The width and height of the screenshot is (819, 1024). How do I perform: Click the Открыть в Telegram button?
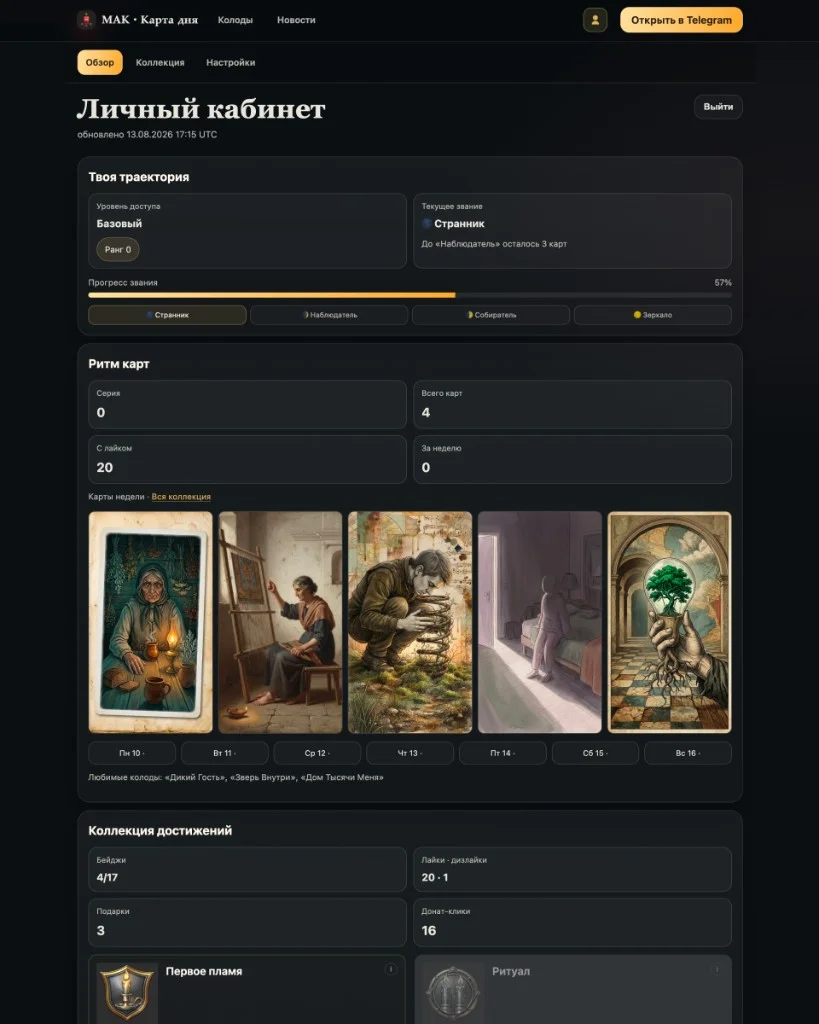[x=681, y=20]
